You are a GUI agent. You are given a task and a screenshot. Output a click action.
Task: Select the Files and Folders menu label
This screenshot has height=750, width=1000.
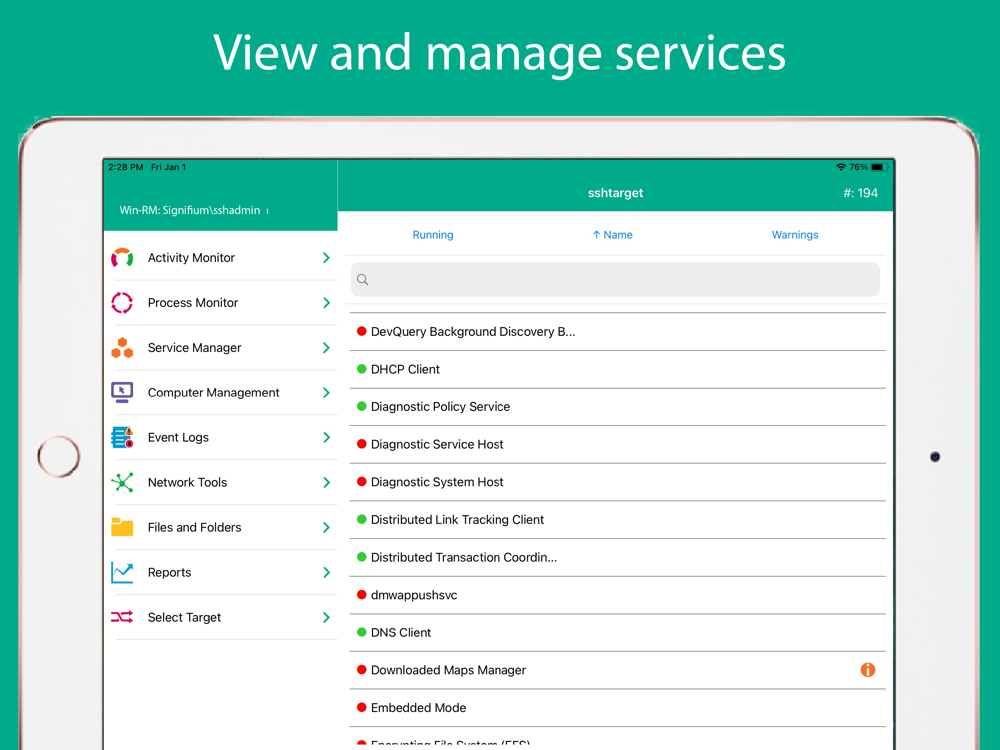pos(195,527)
